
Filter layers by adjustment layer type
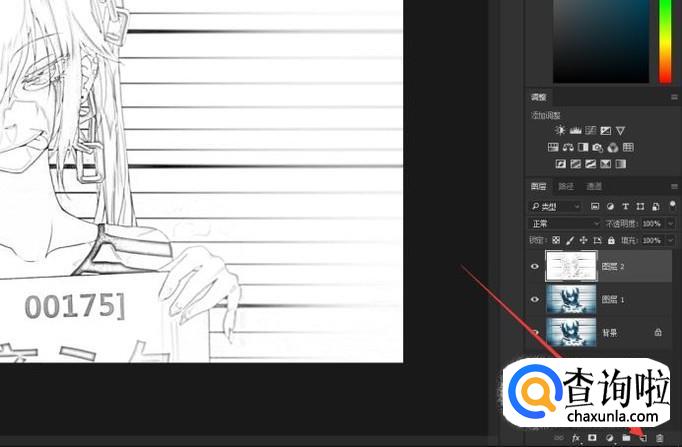(610, 207)
